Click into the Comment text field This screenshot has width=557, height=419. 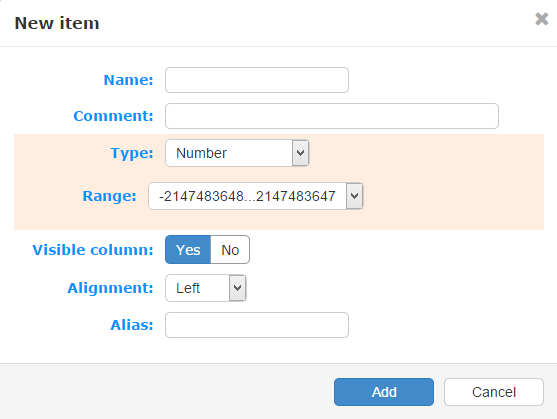click(332, 116)
